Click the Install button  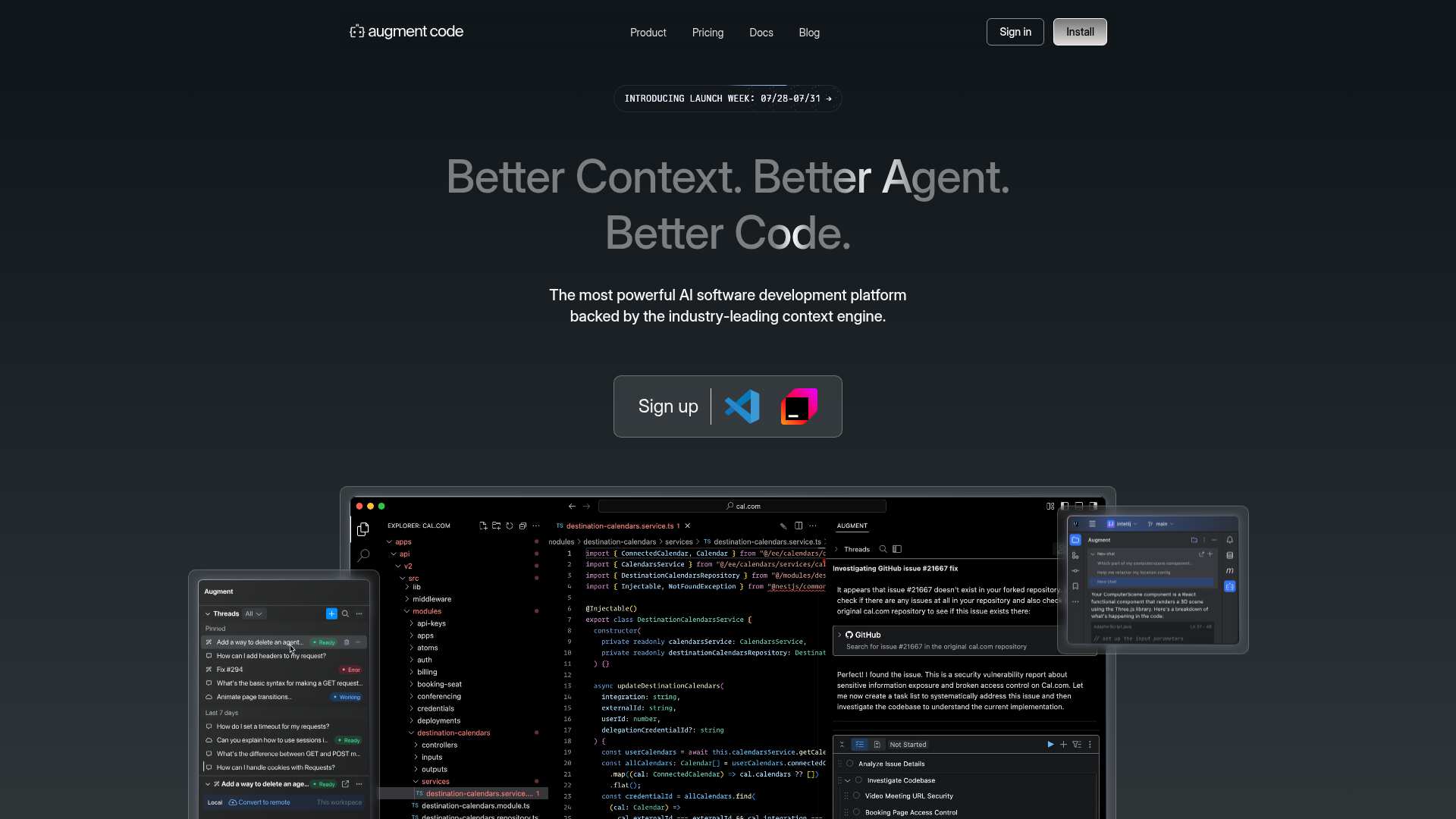point(1080,32)
